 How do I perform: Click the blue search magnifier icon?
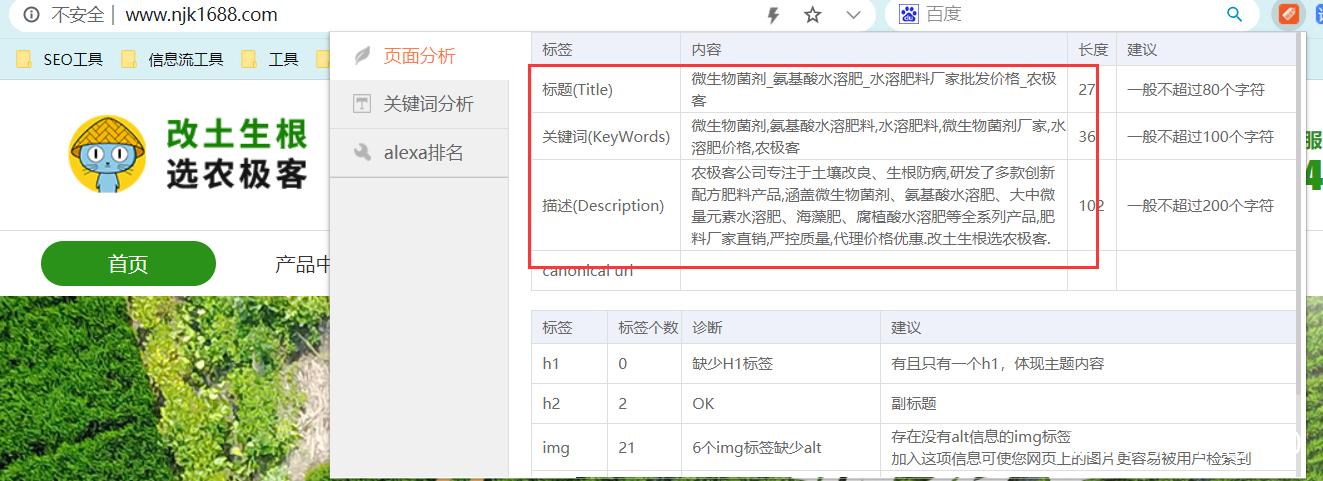[x=1235, y=14]
